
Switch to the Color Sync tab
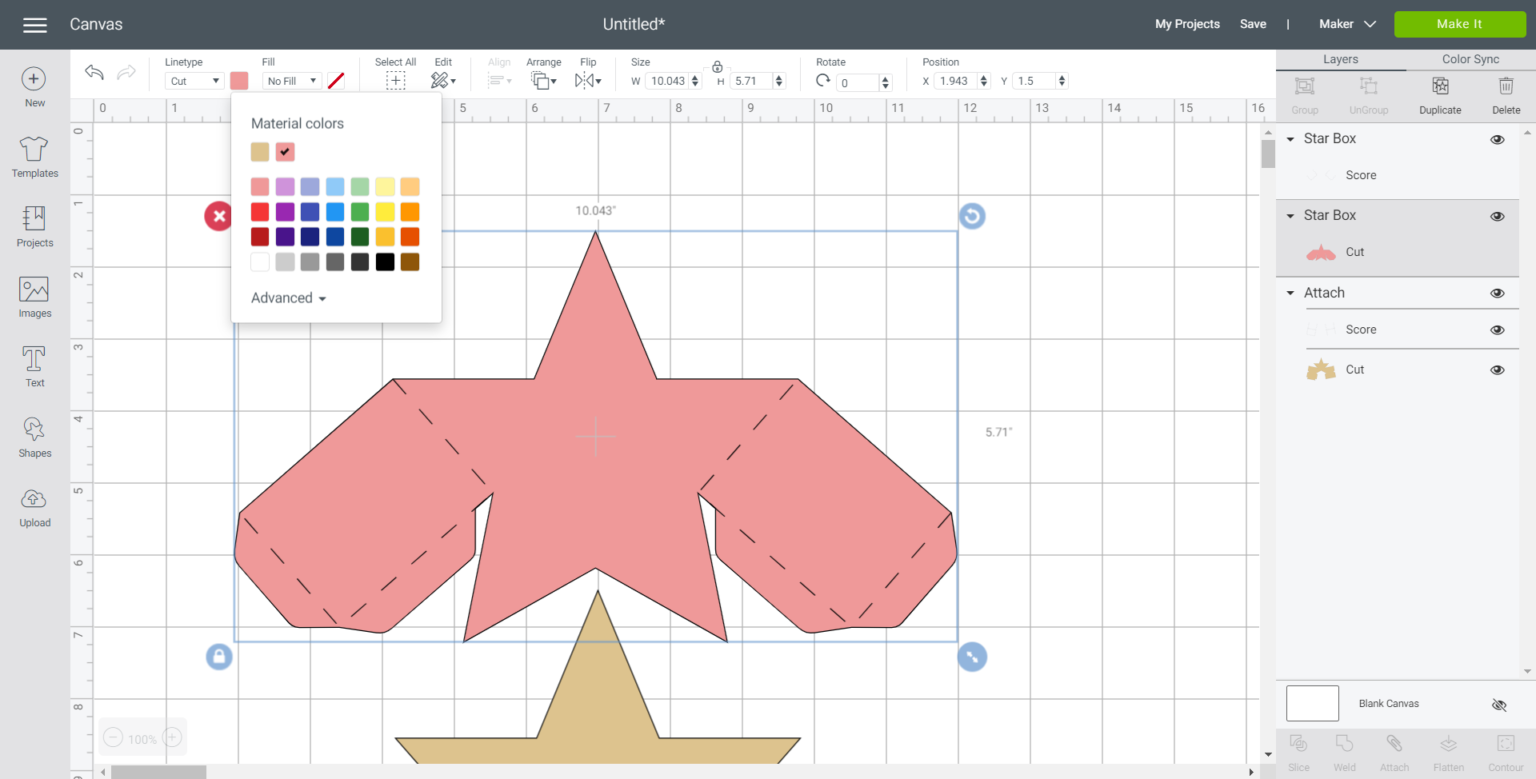pyautogui.click(x=1469, y=58)
